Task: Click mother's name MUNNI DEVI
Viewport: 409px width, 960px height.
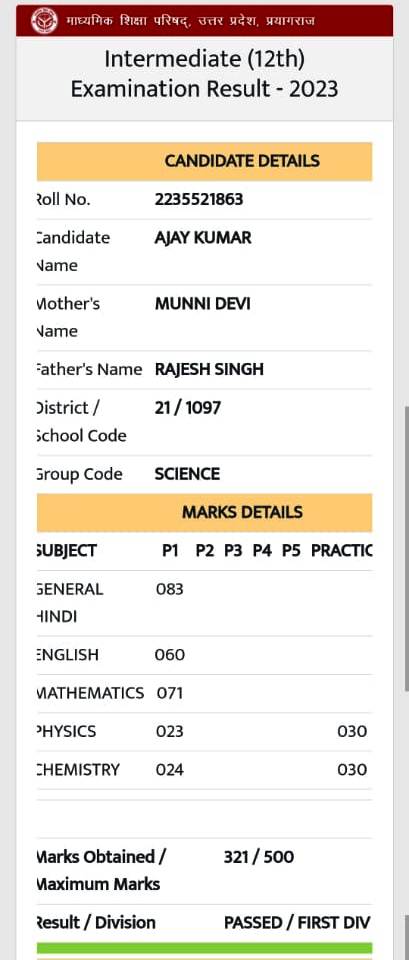Action: pyautogui.click(x=203, y=304)
